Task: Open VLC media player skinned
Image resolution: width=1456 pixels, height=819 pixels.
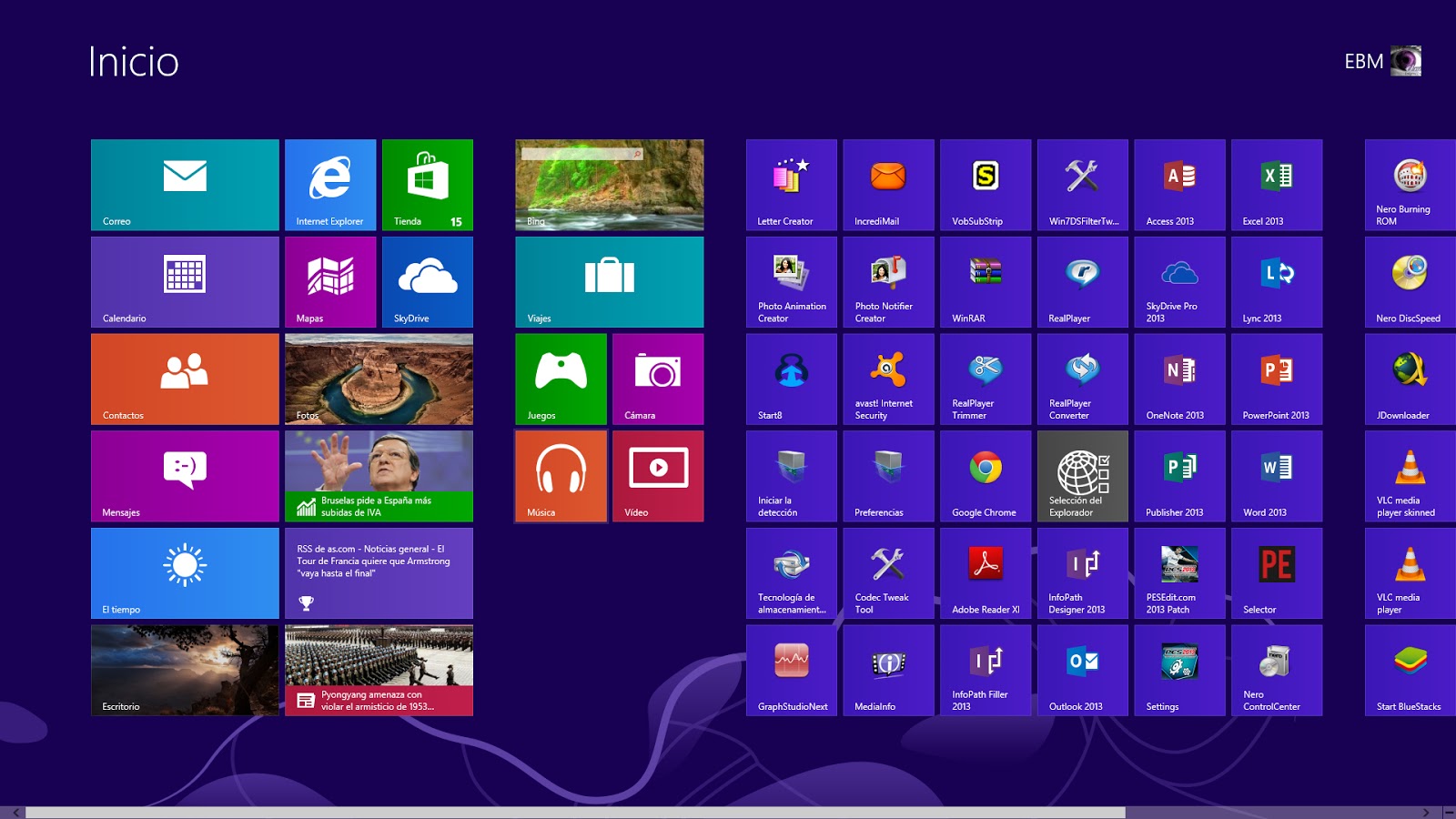Action: coord(1410,476)
